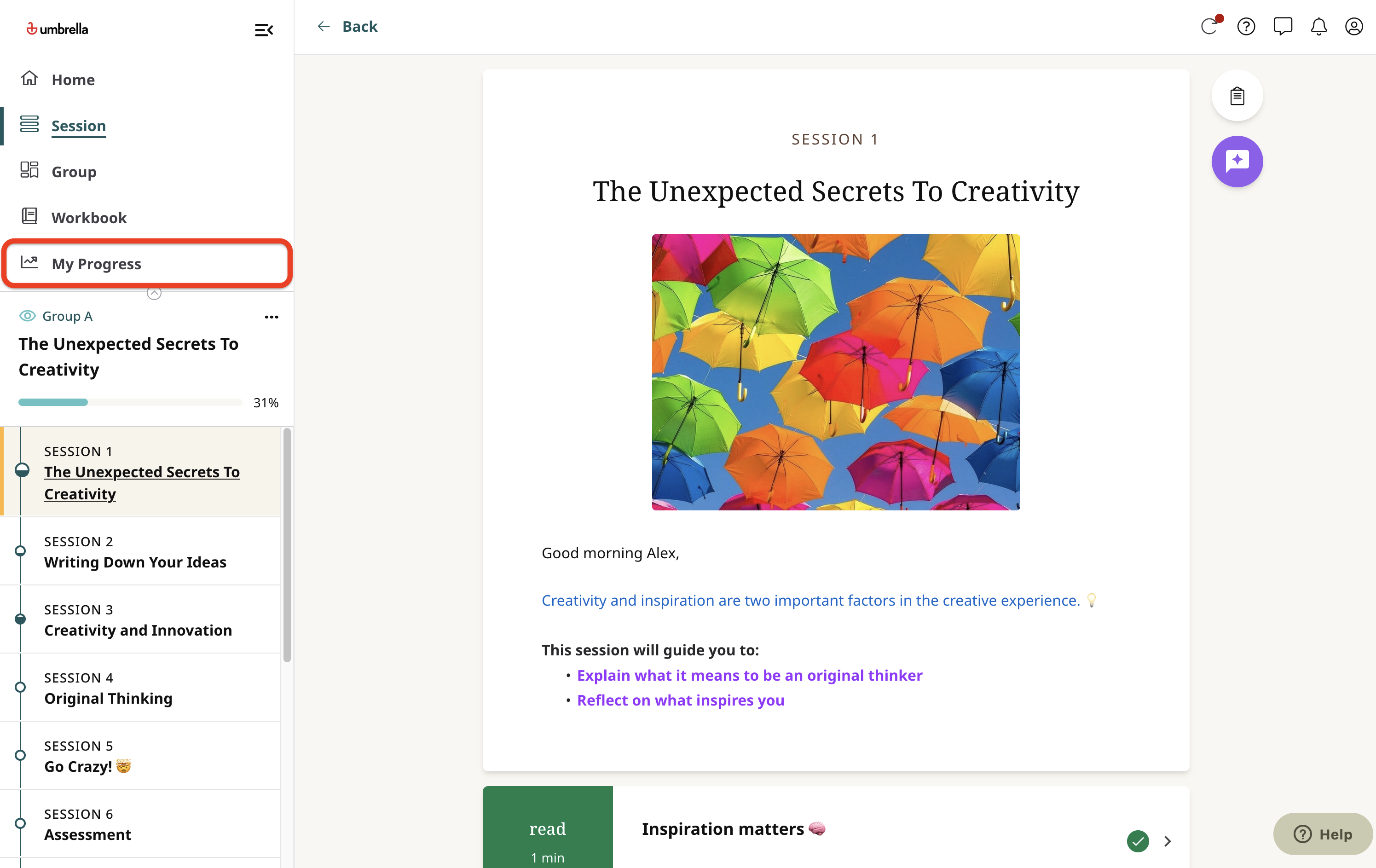The image size is (1376, 868).
Task: Click the umbrella logo
Action: pyautogui.click(x=57, y=29)
